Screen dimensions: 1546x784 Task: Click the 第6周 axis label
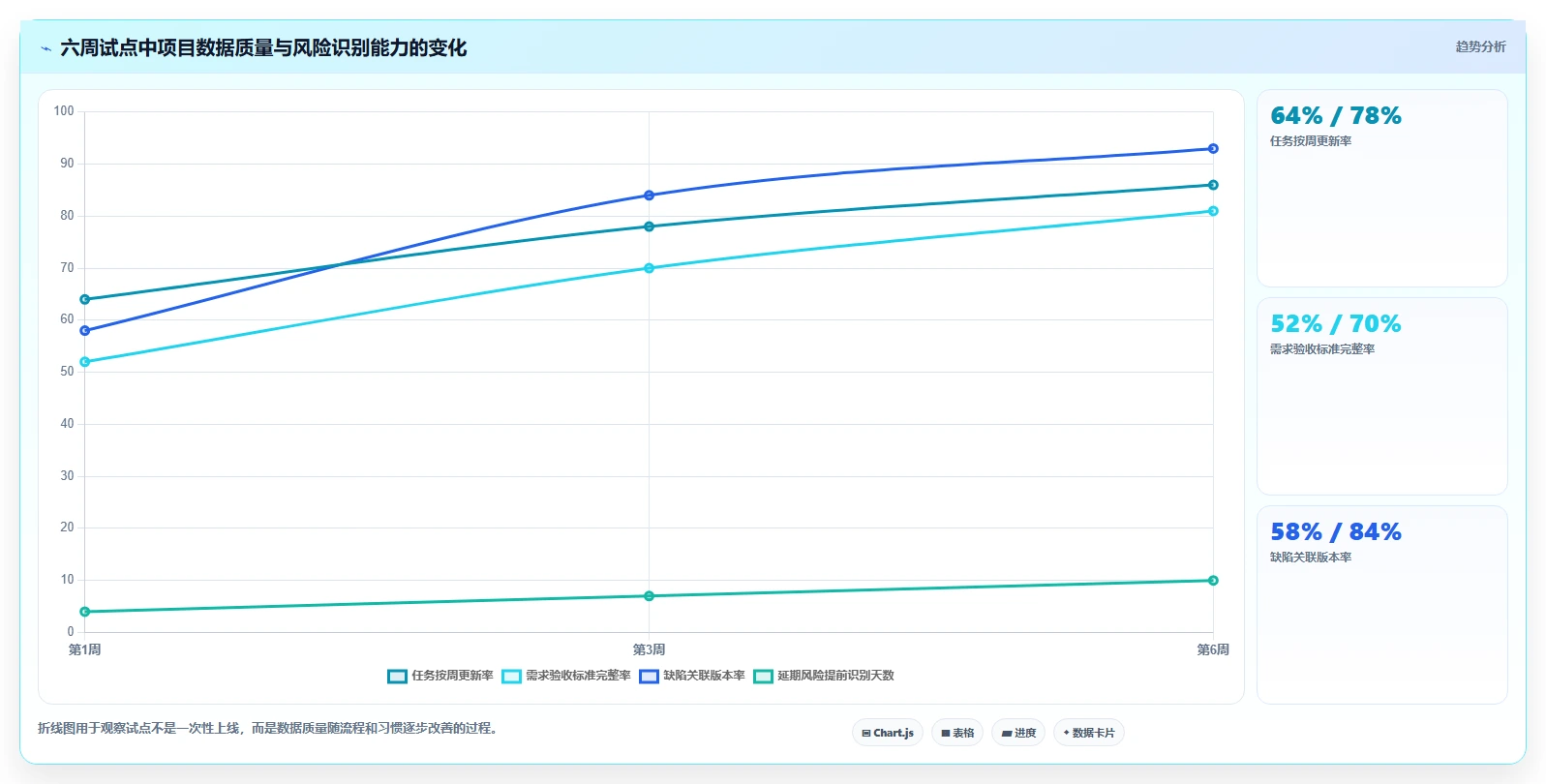coord(1213,649)
